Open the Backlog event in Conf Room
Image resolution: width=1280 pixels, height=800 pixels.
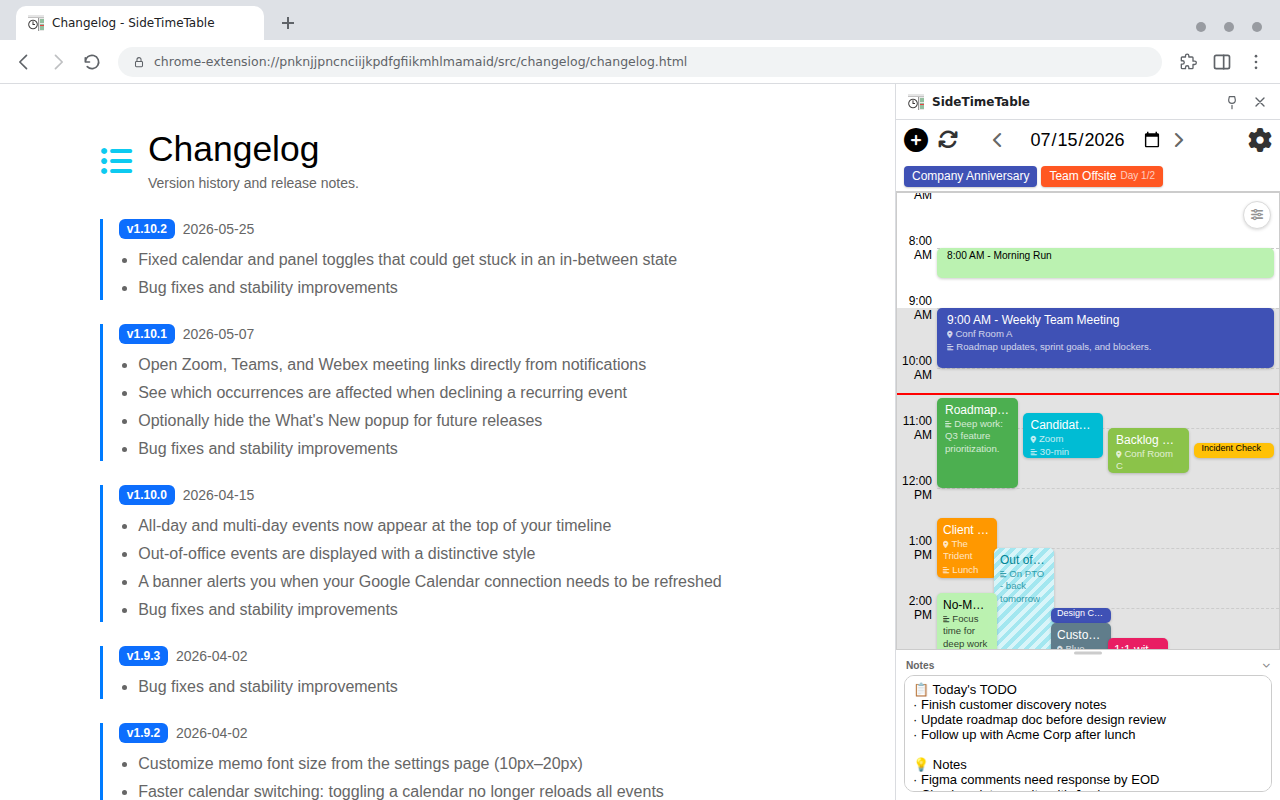[x=1148, y=451]
